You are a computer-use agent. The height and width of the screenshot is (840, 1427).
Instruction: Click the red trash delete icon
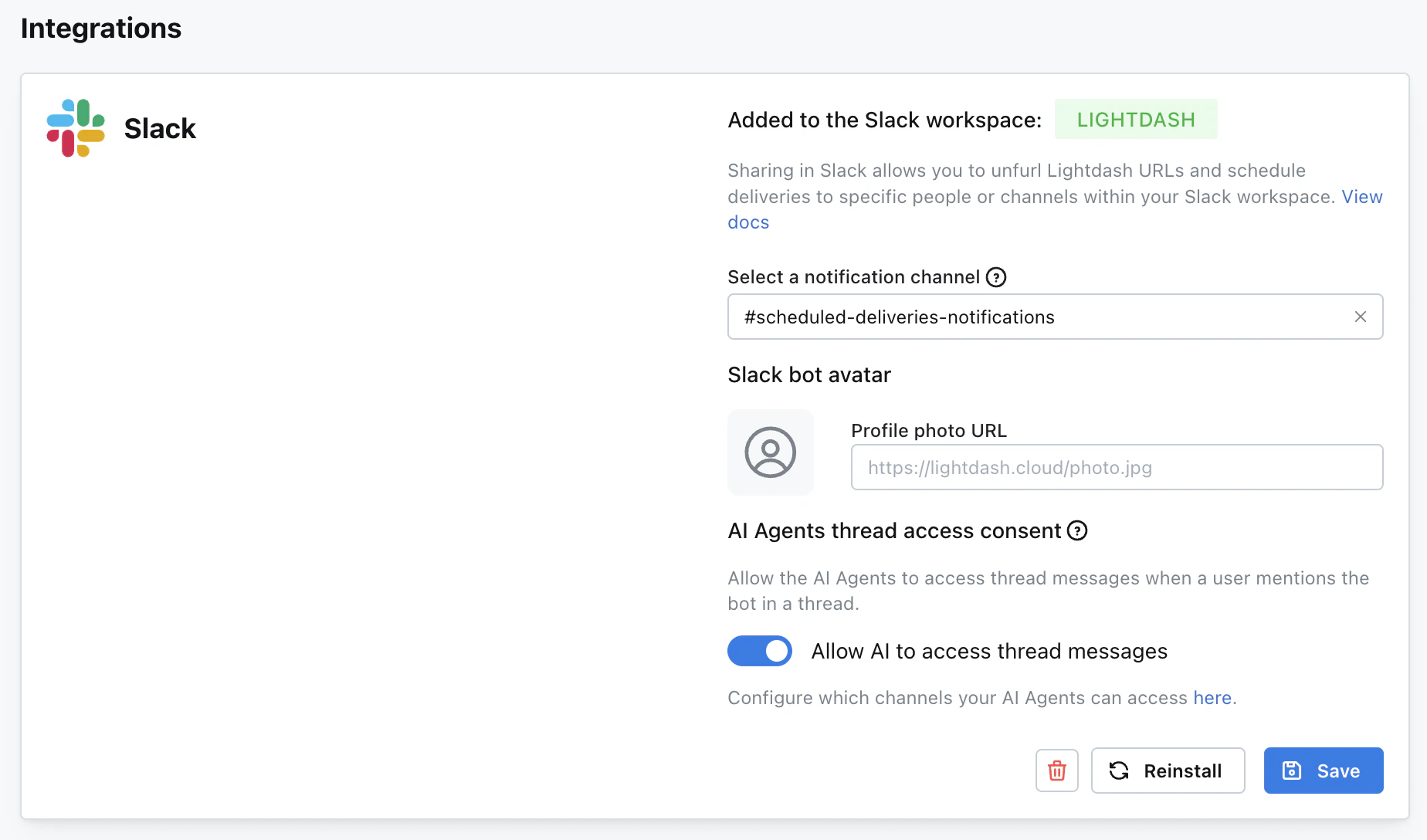[x=1056, y=771]
